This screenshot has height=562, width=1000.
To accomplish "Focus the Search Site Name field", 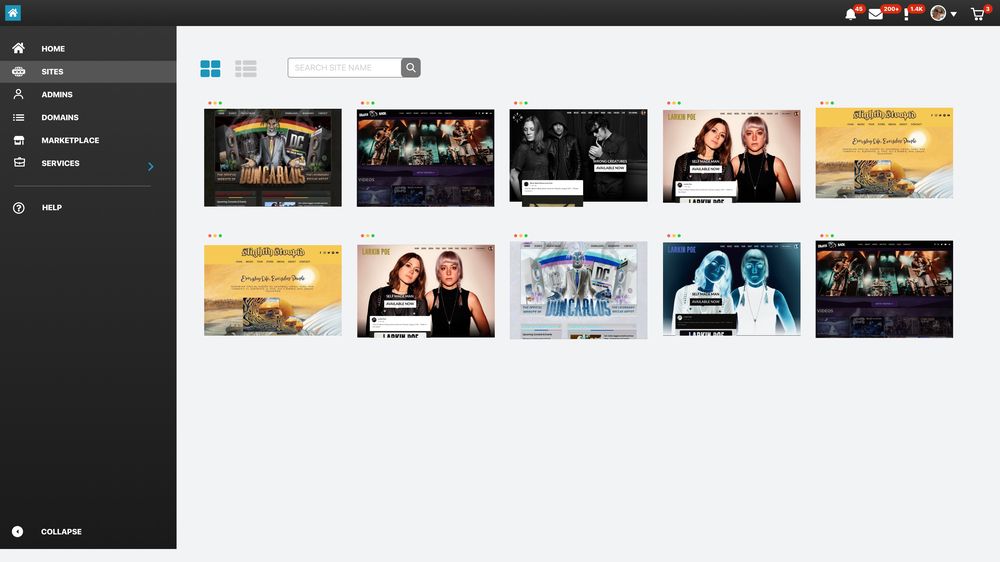I will (x=344, y=68).
